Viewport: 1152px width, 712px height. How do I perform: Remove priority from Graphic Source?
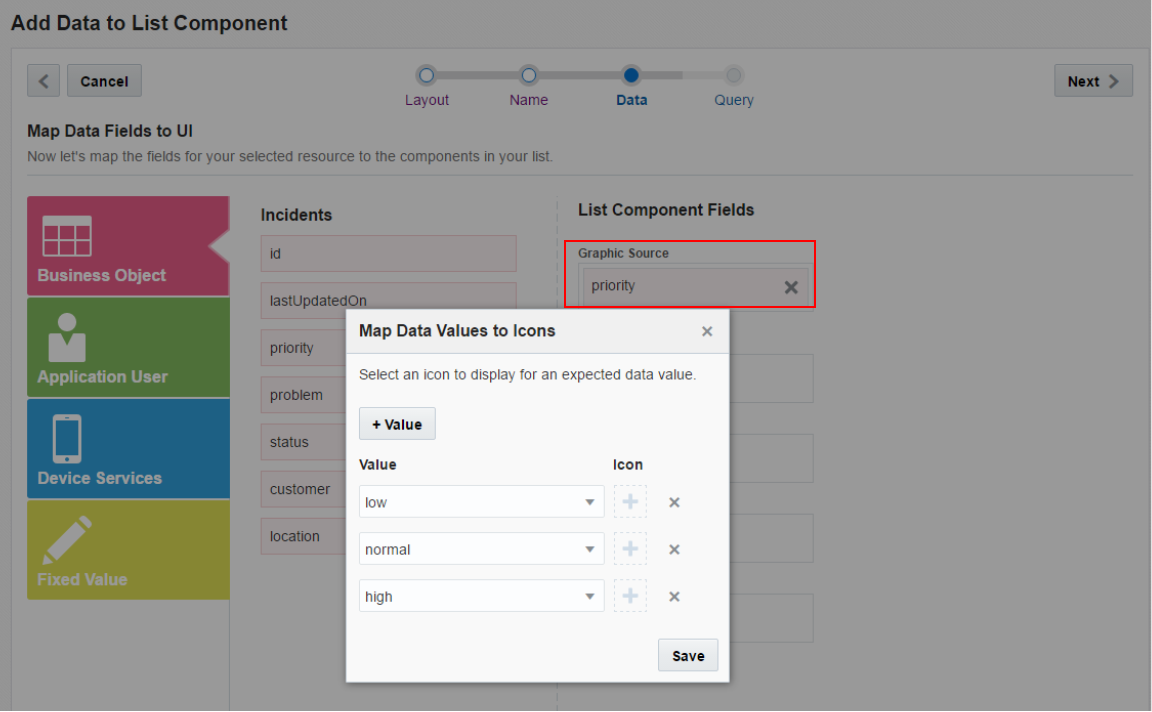791,287
